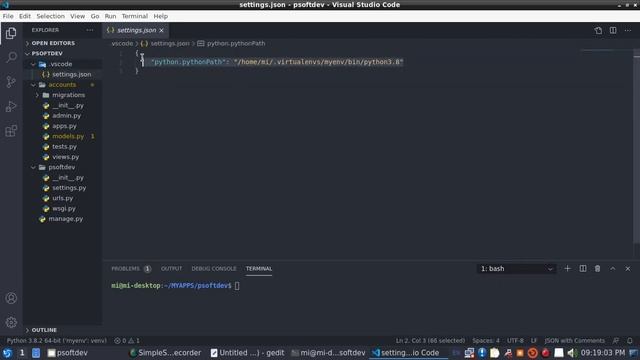Viewport: 640px width, 360px height.
Task: Collapse the PSOFTDEV workspace section
Action: pyautogui.click(x=47, y=53)
